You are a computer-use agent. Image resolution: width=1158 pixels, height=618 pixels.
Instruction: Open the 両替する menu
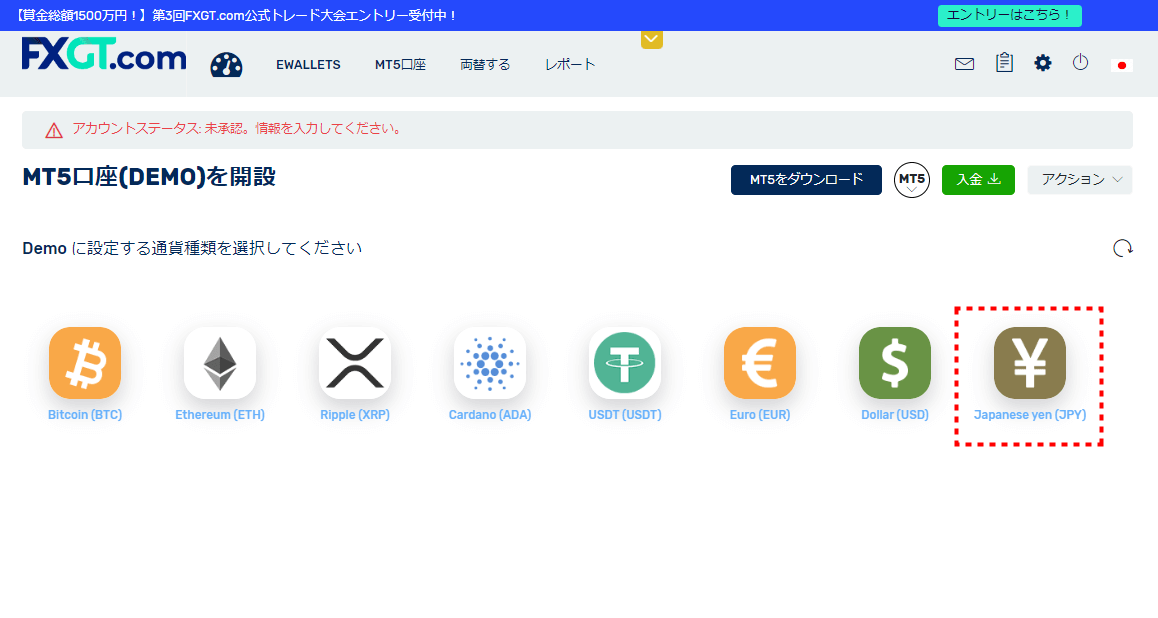click(x=485, y=65)
